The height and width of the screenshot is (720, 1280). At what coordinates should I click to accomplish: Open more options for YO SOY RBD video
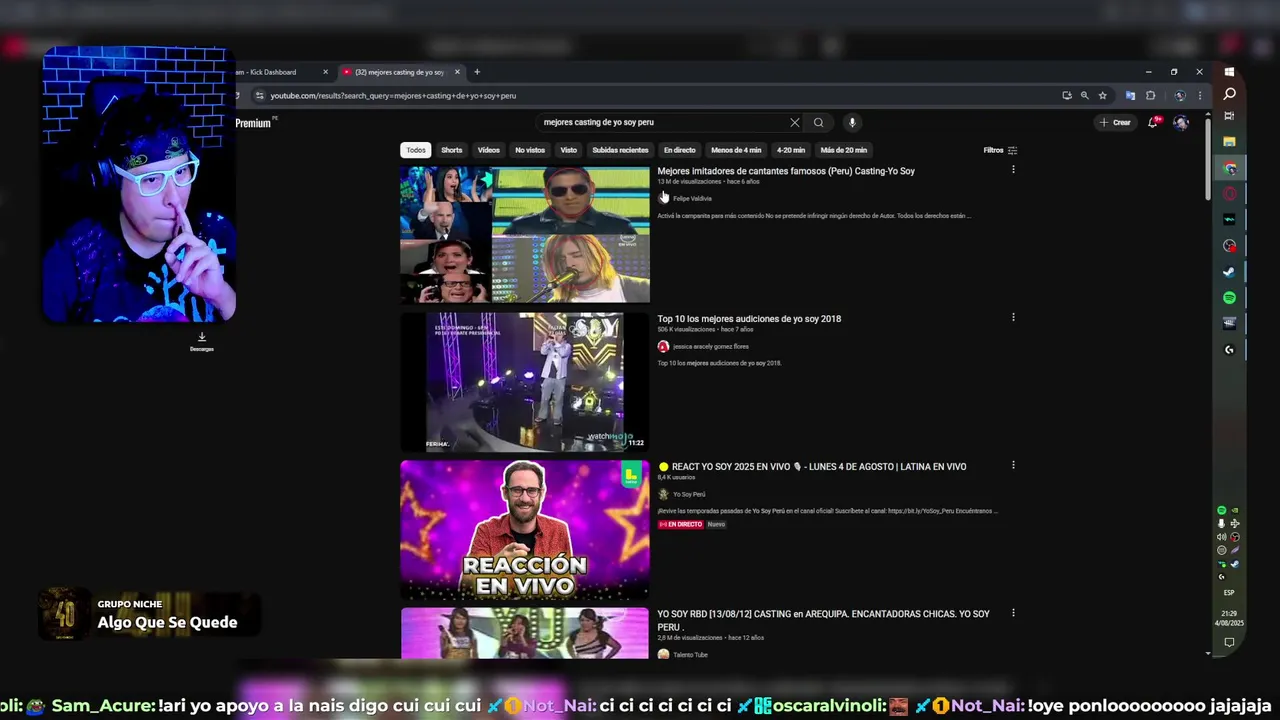(x=1013, y=613)
